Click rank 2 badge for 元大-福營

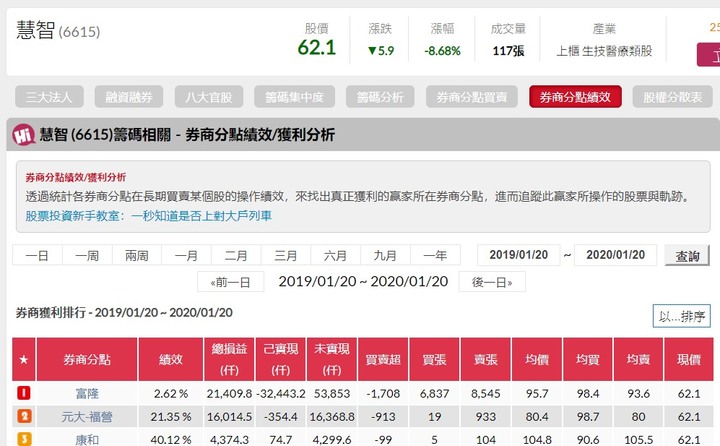point(24,416)
